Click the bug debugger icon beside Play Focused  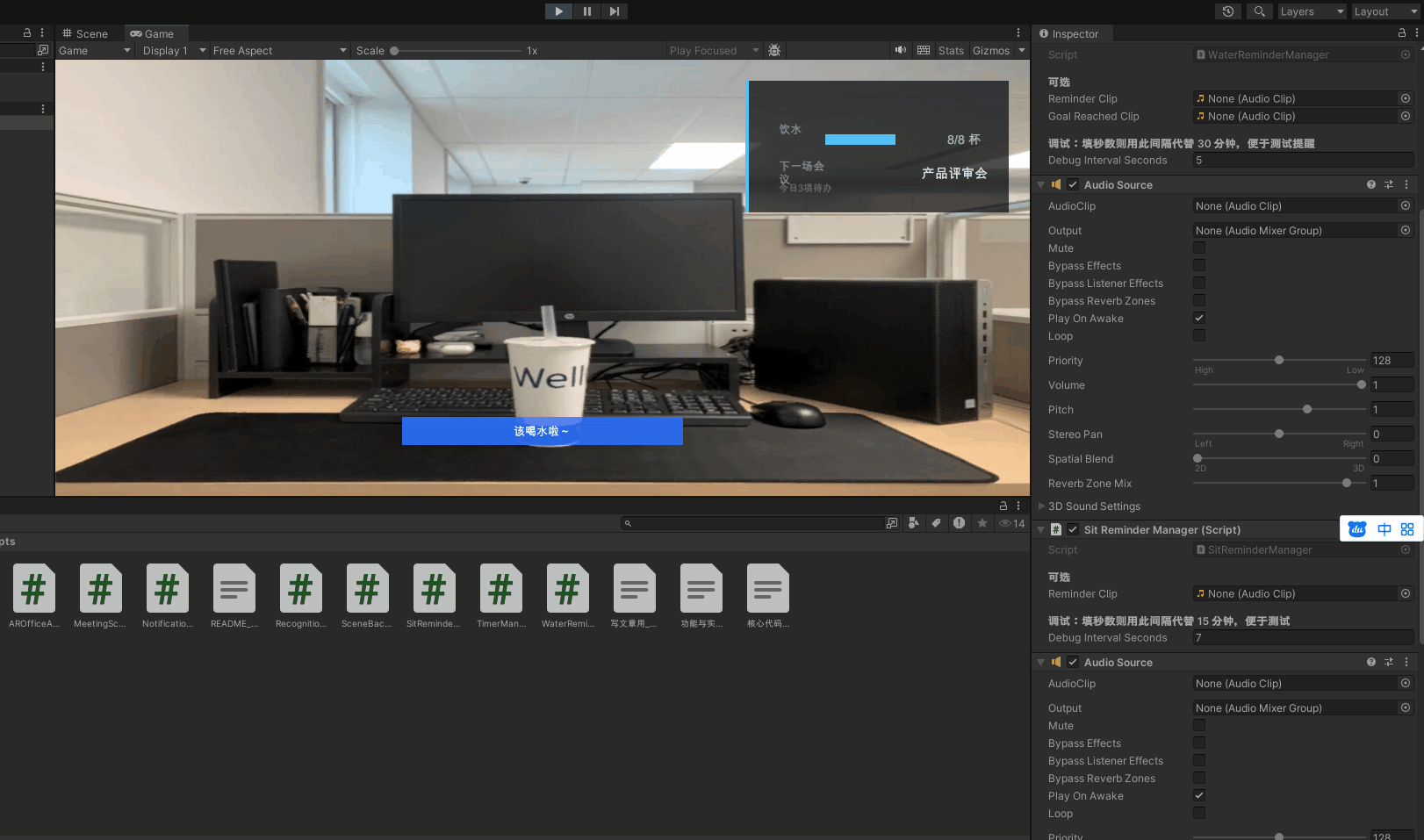[774, 50]
